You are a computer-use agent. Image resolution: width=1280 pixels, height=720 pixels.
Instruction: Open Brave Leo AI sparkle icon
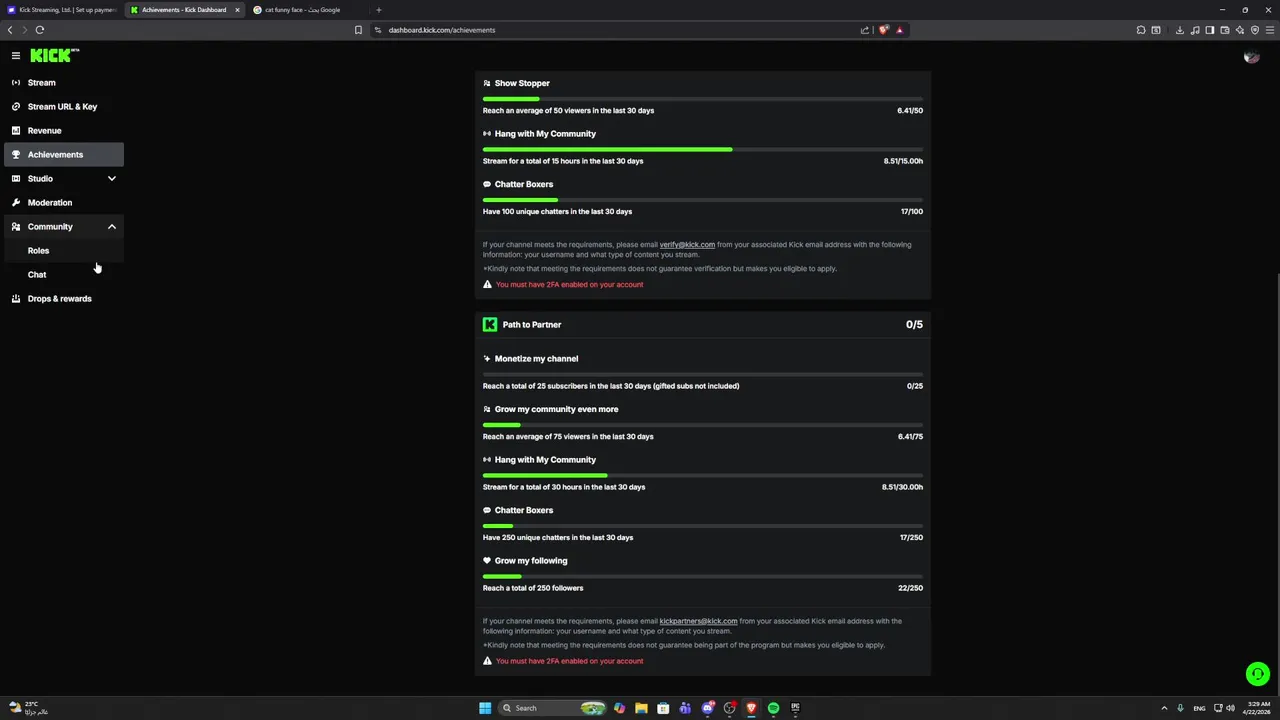(1240, 30)
